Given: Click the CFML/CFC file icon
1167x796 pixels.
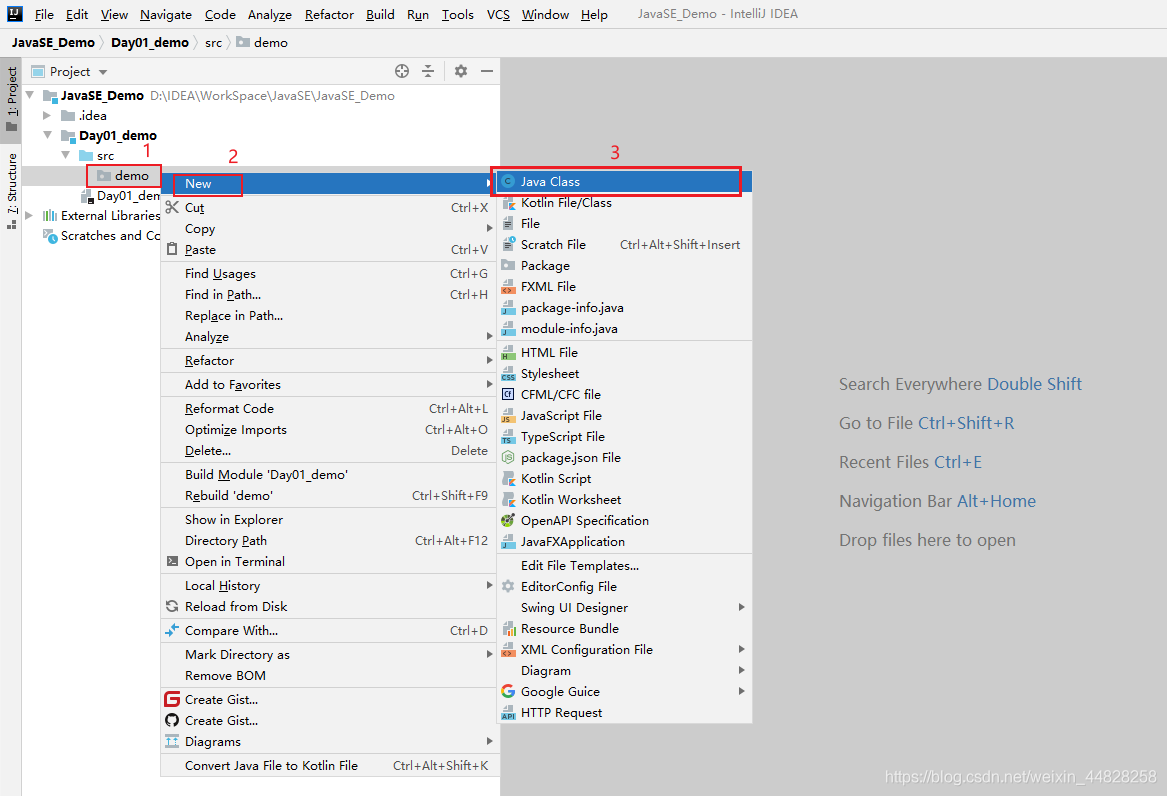Looking at the screenshot, I should coord(508,394).
